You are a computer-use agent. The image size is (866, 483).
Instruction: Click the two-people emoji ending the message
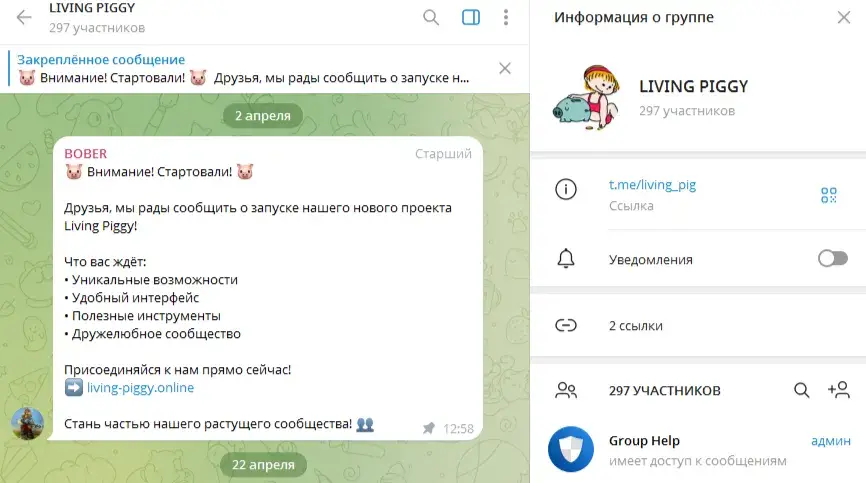tap(365, 424)
